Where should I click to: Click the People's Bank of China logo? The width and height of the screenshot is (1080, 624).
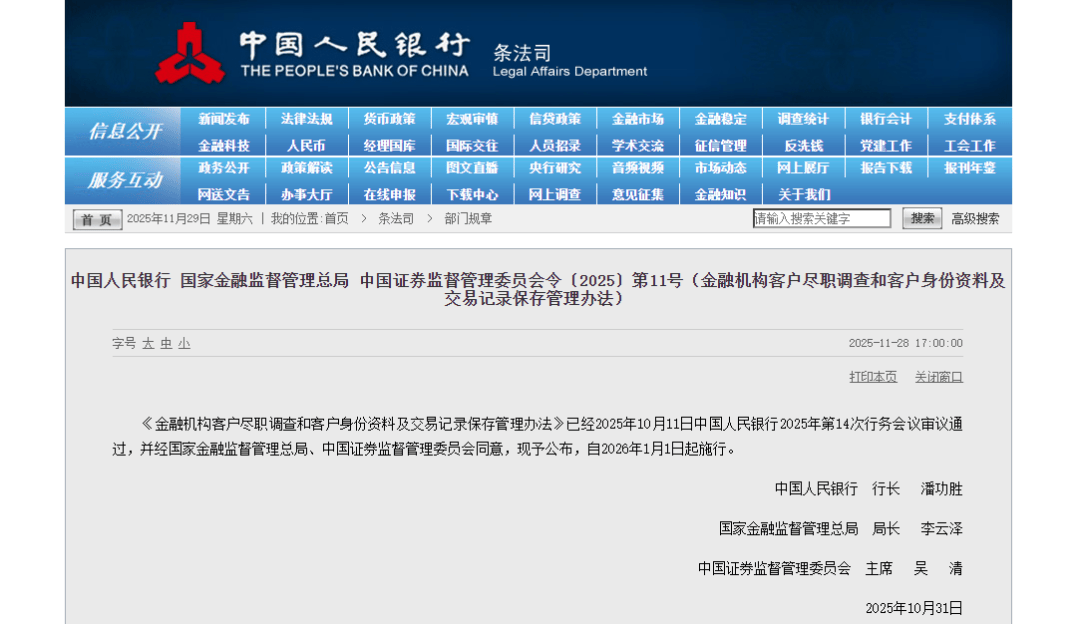tap(190, 54)
